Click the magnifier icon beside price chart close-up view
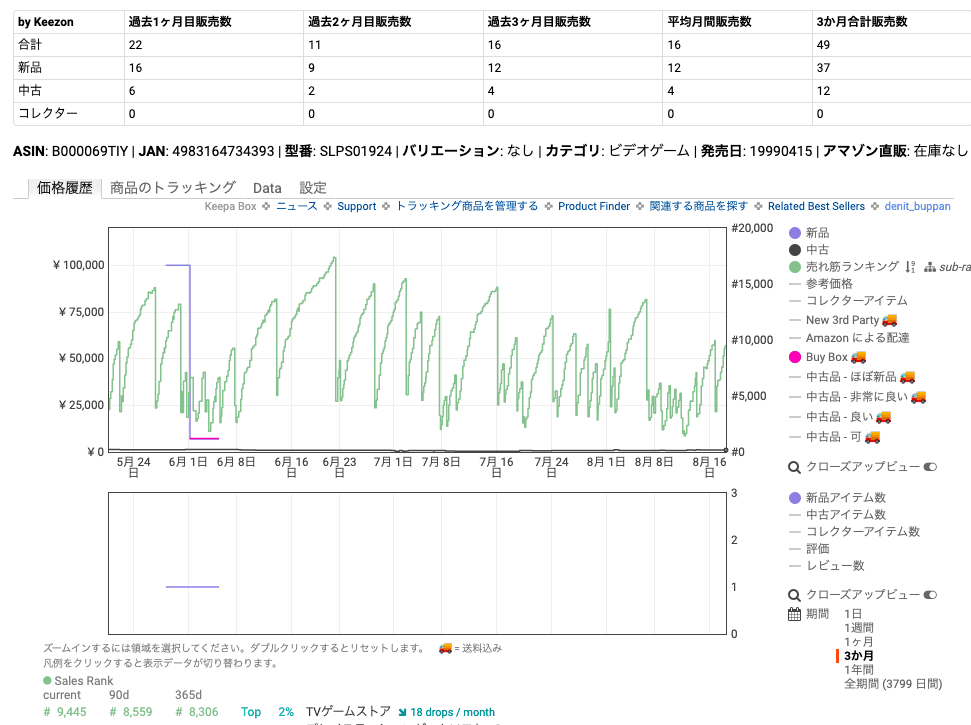The height and width of the screenshot is (725, 971). click(x=794, y=467)
